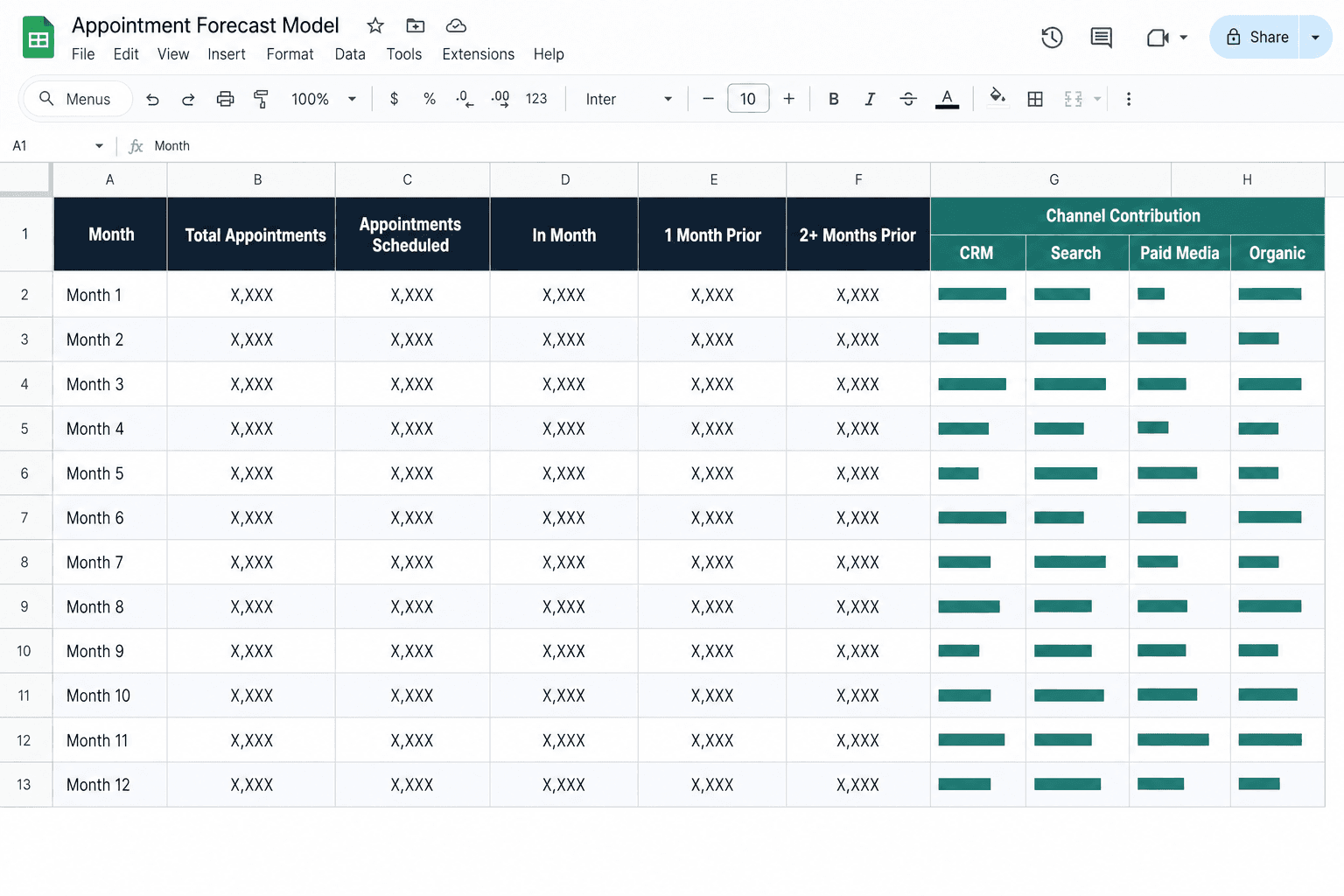
Task: Open the Data menu
Action: (350, 54)
